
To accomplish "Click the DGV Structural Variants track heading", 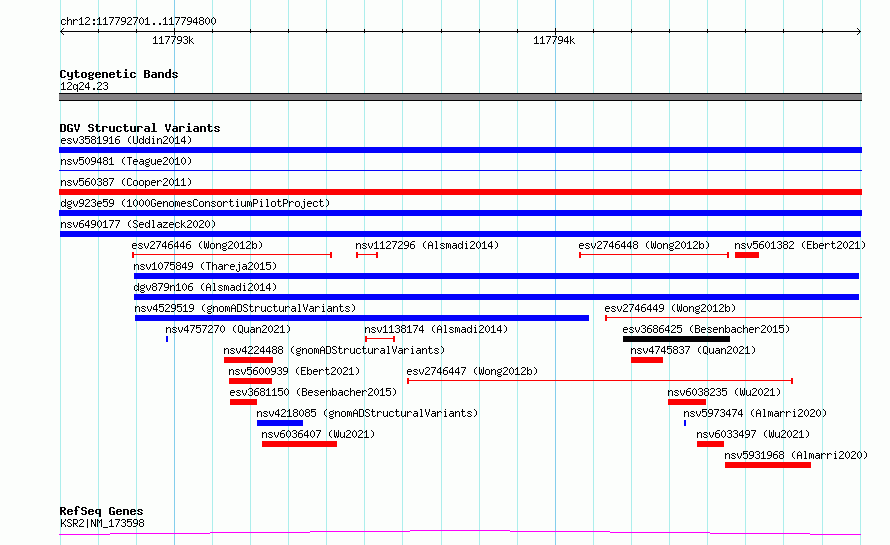I will 140,128.
